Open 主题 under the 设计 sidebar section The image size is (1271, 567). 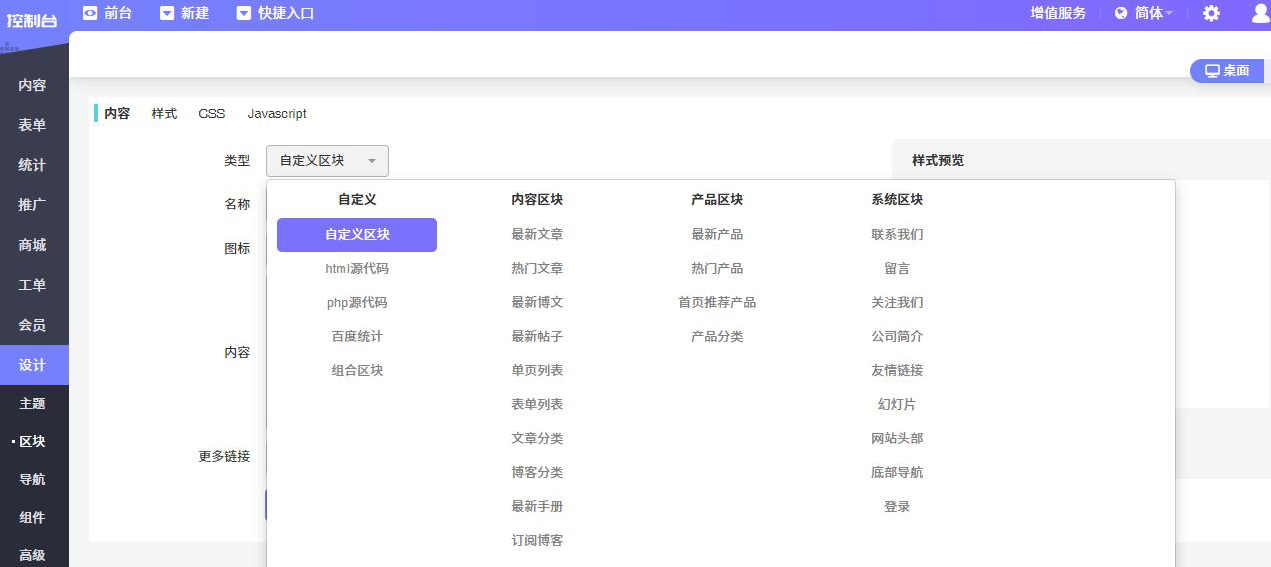click(32, 404)
